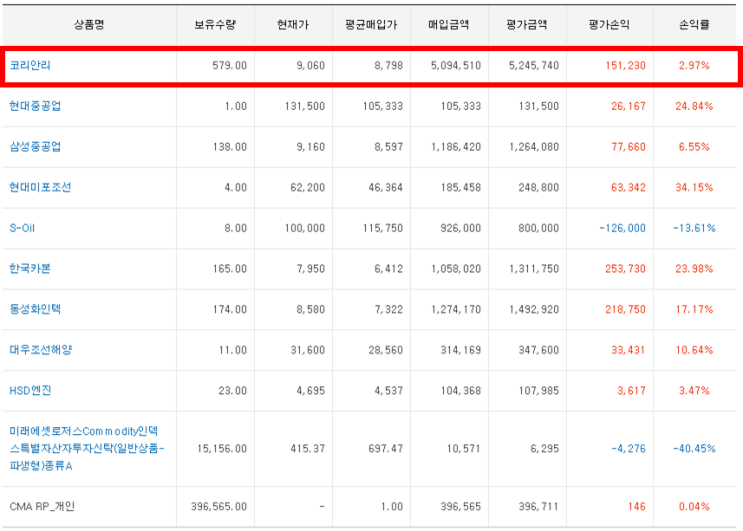Select 한국카본 current price 7,950
The width and height of the screenshot is (743, 531).
point(311,270)
